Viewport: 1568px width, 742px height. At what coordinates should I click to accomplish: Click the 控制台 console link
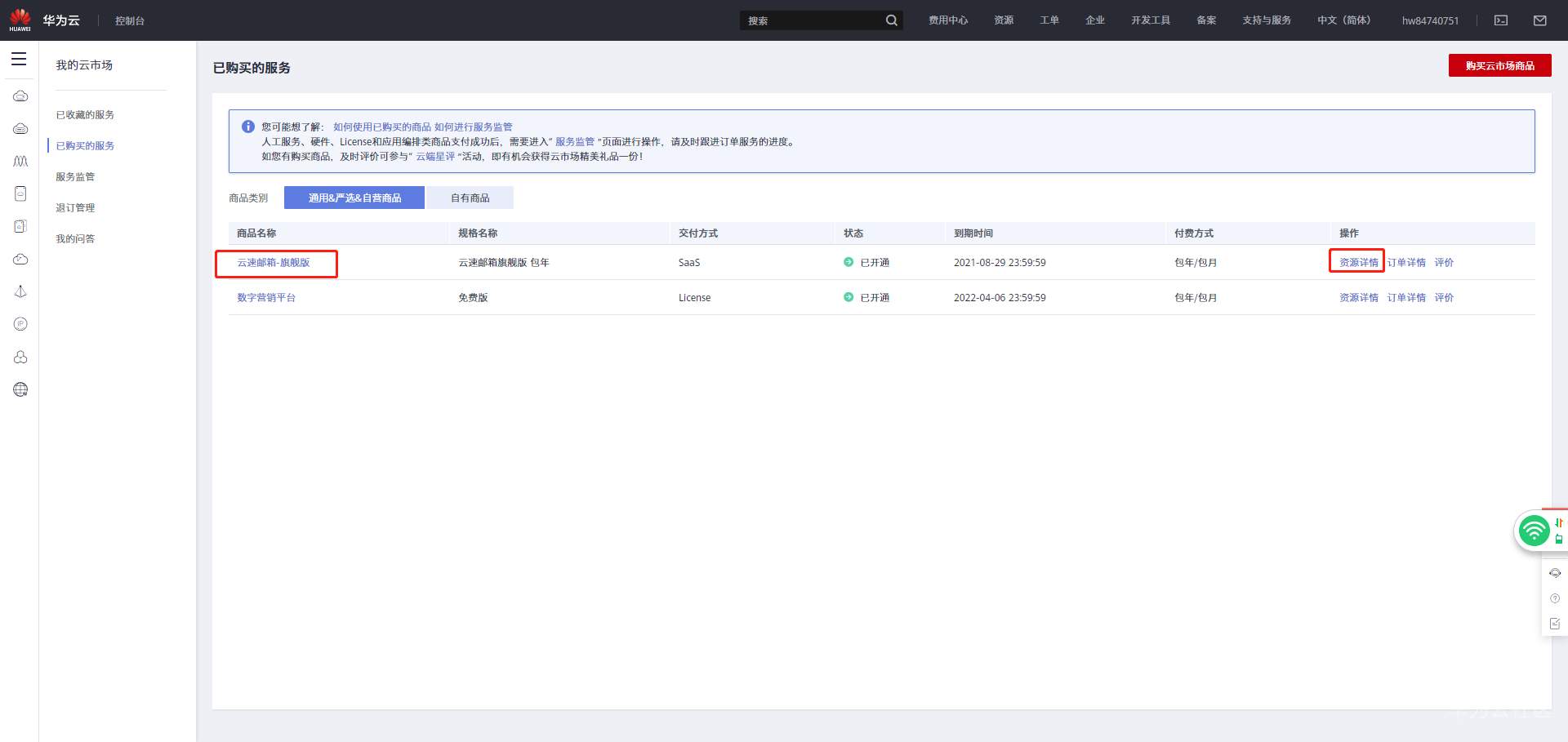click(130, 20)
